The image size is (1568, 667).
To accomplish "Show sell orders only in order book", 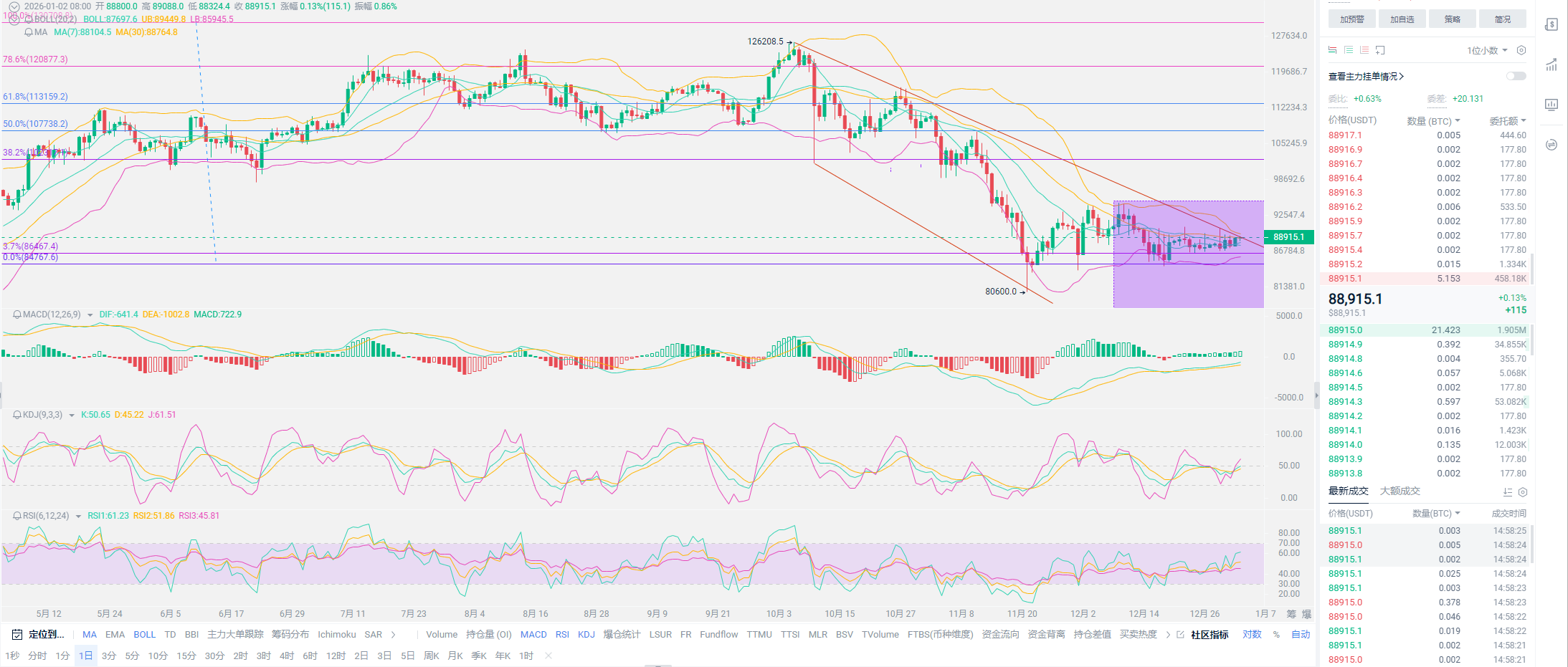I will tap(1364, 50).
